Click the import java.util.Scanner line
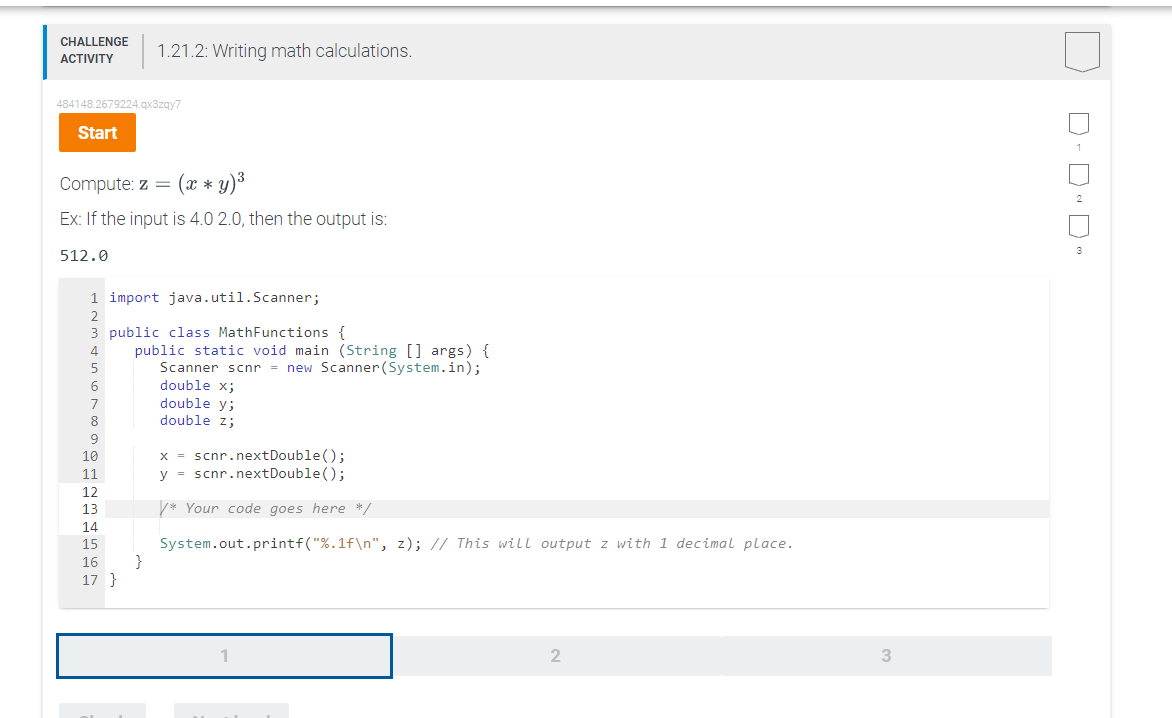Viewport: 1172px width, 718px height. 214,297
